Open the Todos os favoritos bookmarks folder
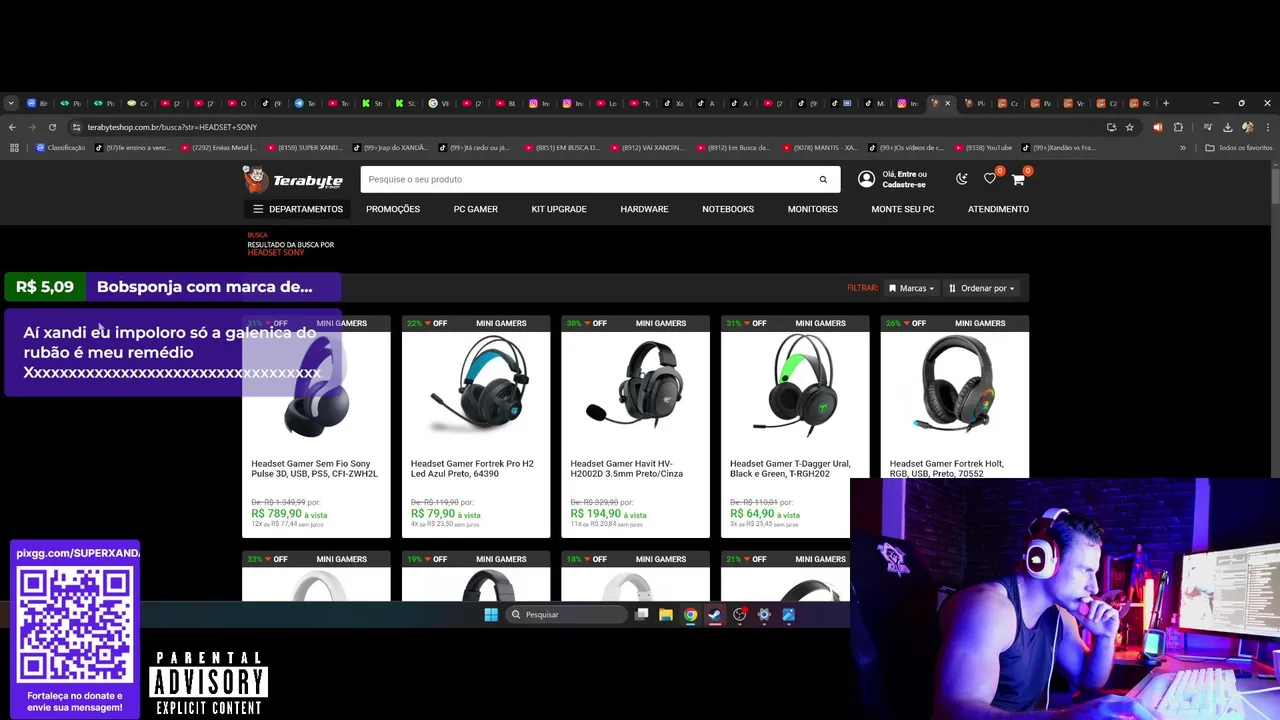Screen dimensions: 1280x720 1239,148
